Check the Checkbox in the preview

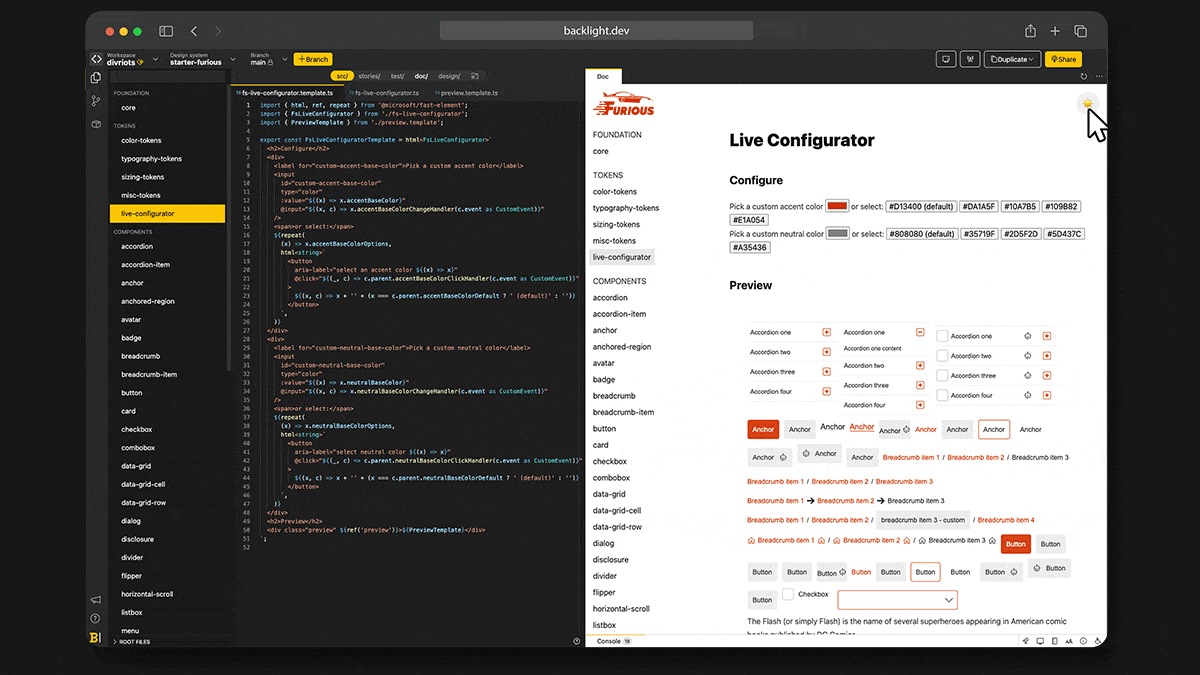(x=788, y=594)
